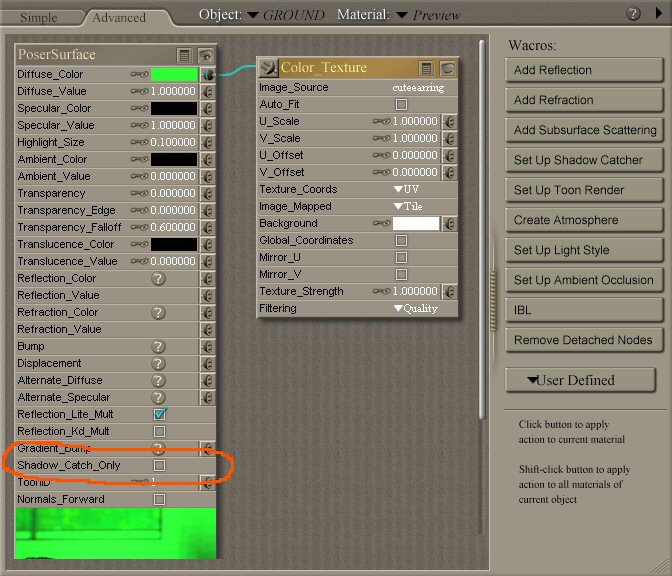
Task: Click Set Up Shadow Catcher button
Action: 584,160
